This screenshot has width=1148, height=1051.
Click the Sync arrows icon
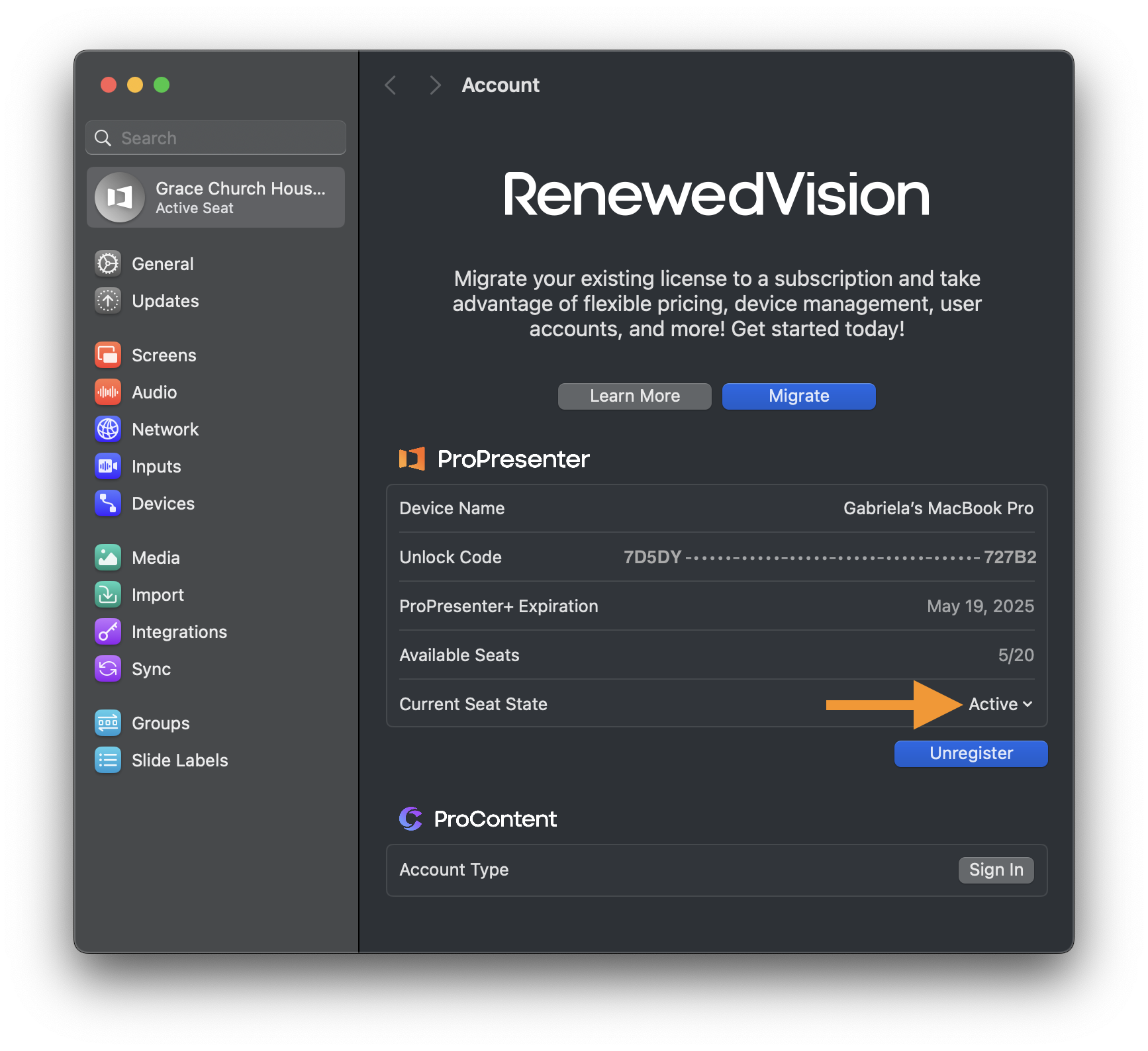click(x=108, y=668)
